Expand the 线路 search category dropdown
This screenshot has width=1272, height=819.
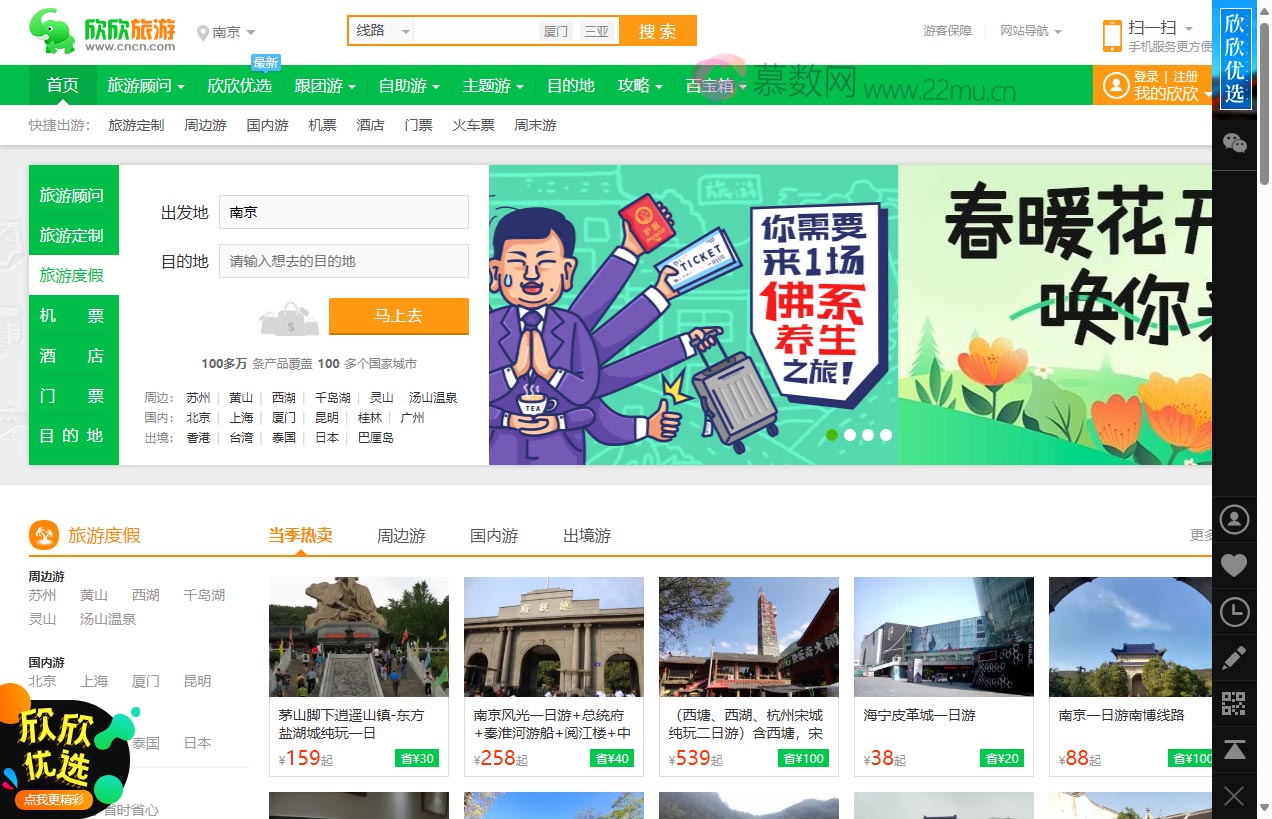click(380, 31)
